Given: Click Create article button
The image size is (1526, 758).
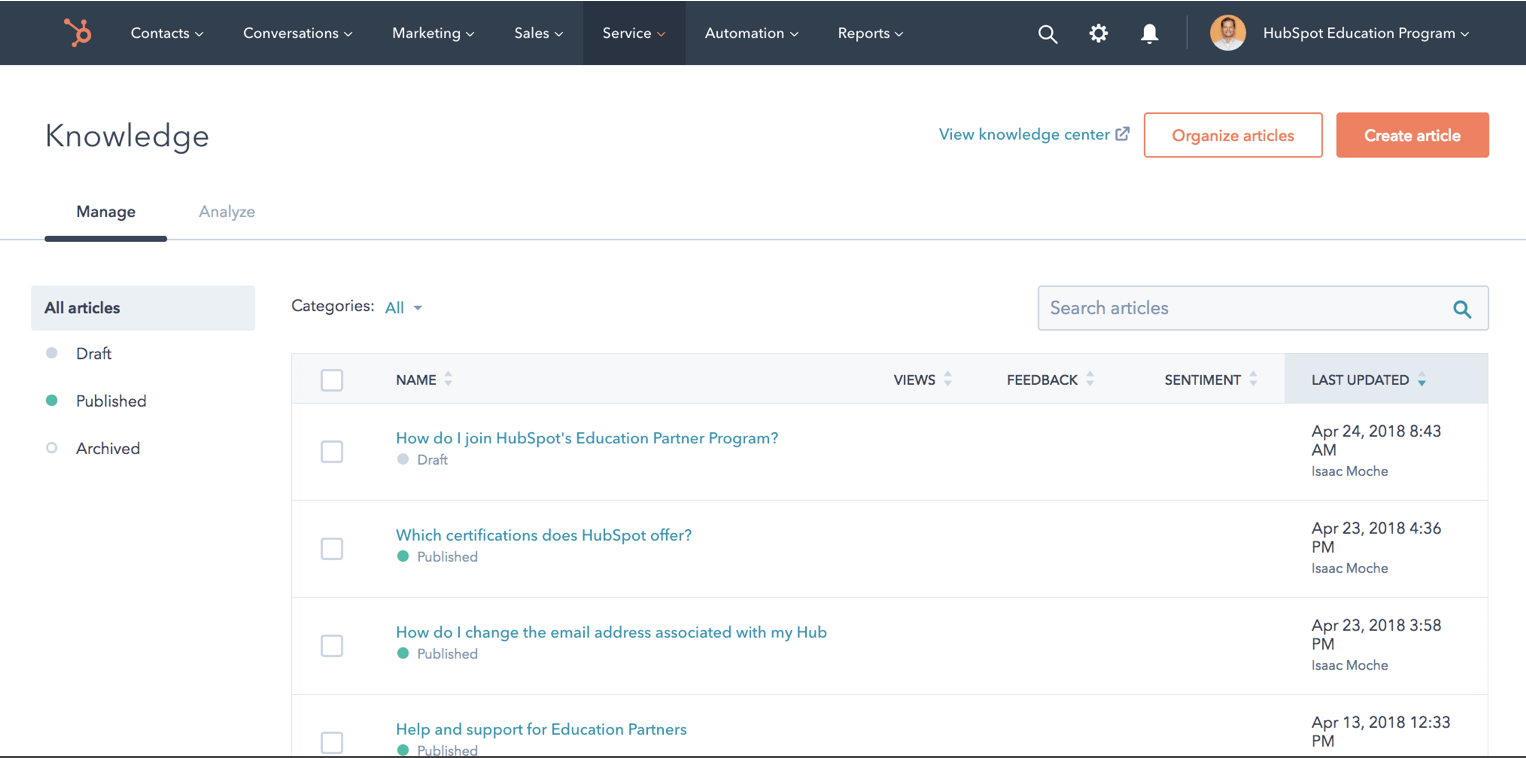Looking at the screenshot, I should tap(1412, 135).
